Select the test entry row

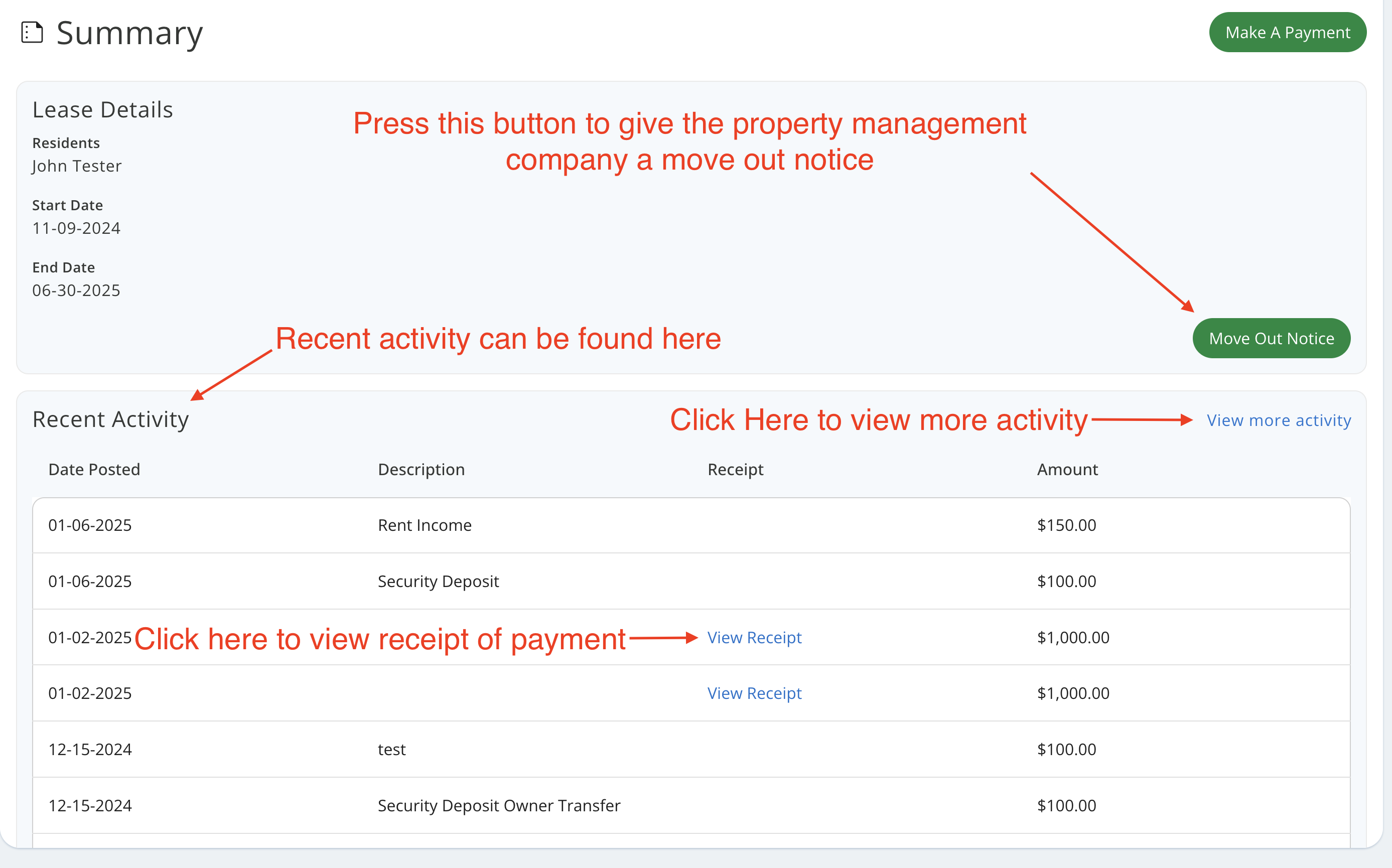[x=391, y=749]
